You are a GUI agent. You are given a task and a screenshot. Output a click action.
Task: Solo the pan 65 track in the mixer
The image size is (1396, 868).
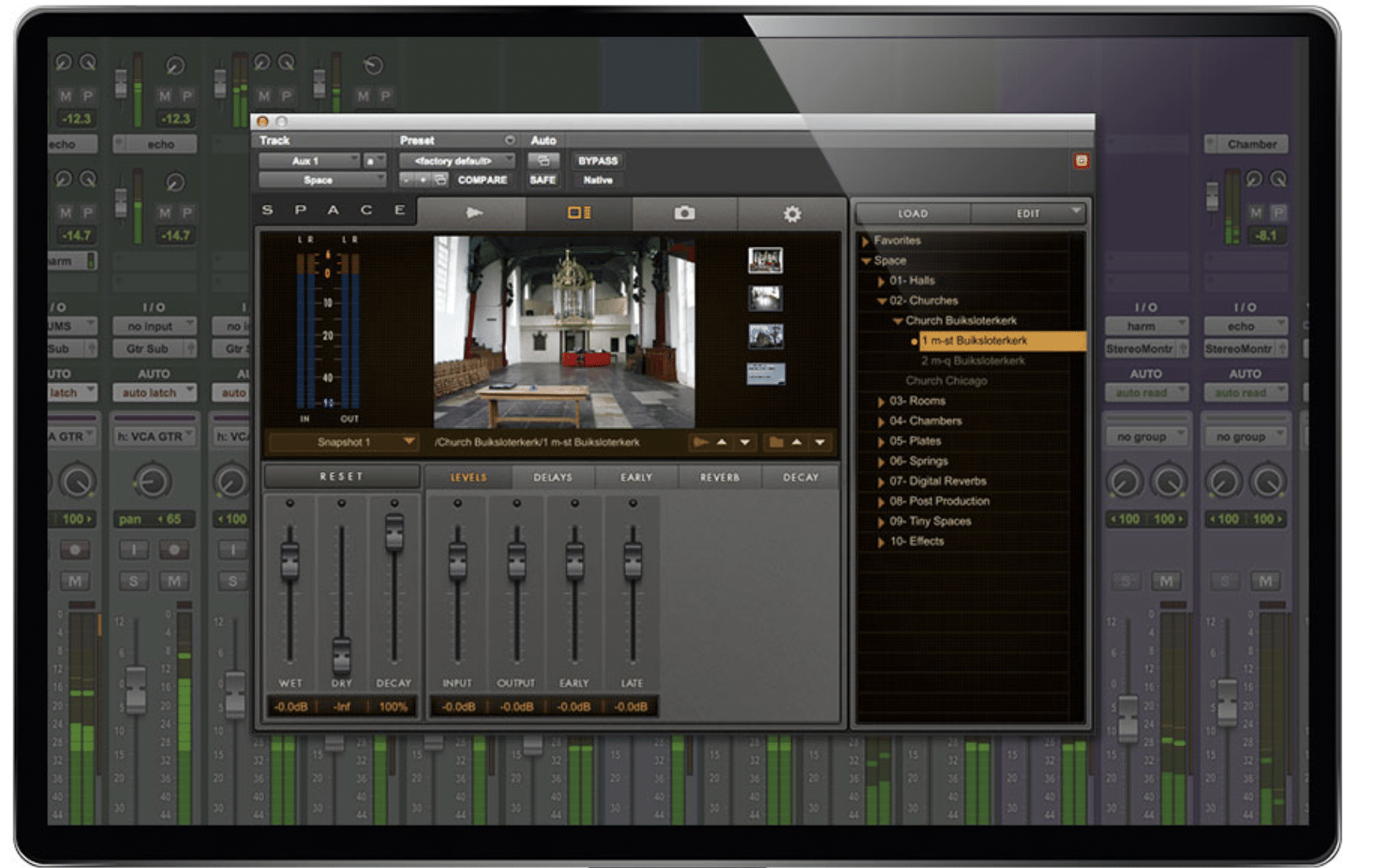click(134, 581)
